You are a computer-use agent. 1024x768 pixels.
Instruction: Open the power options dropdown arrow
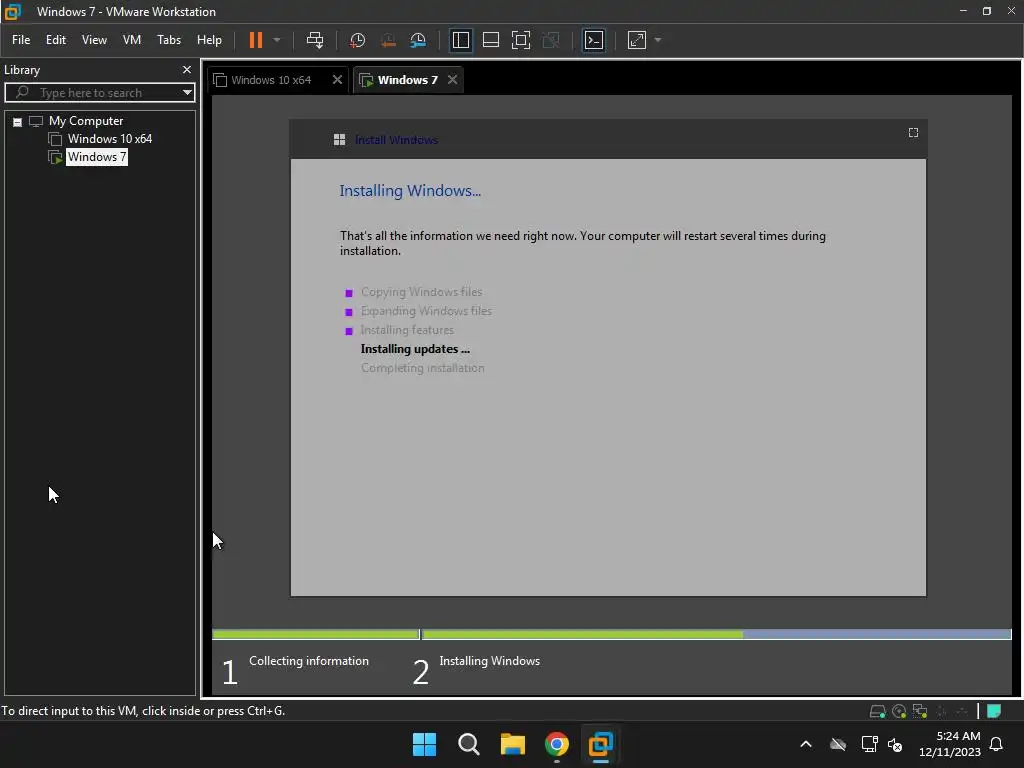[277, 40]
